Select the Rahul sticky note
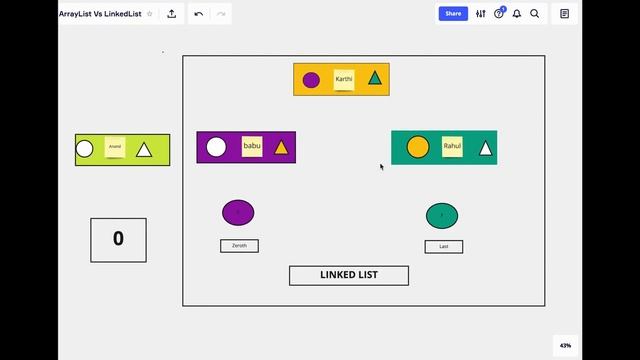Viewport: 640px width, 360px height. 452,147
